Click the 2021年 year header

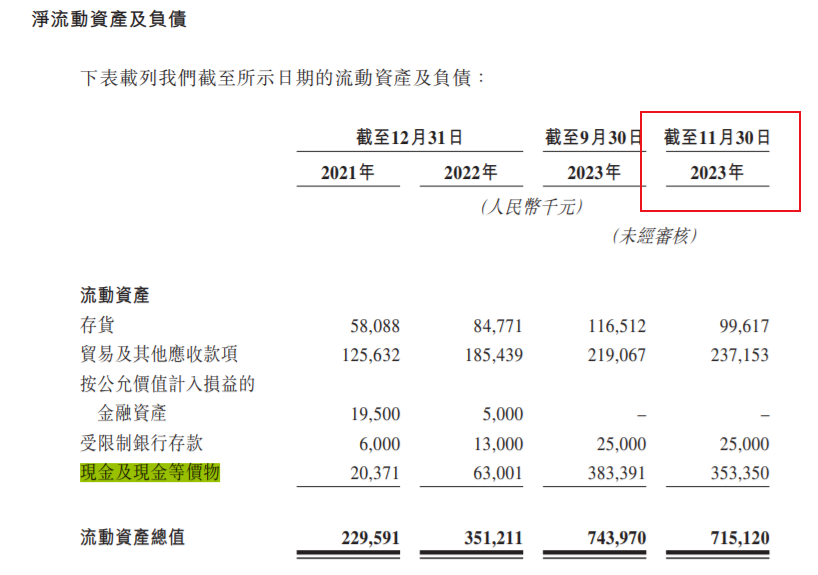tap(347, 172)
